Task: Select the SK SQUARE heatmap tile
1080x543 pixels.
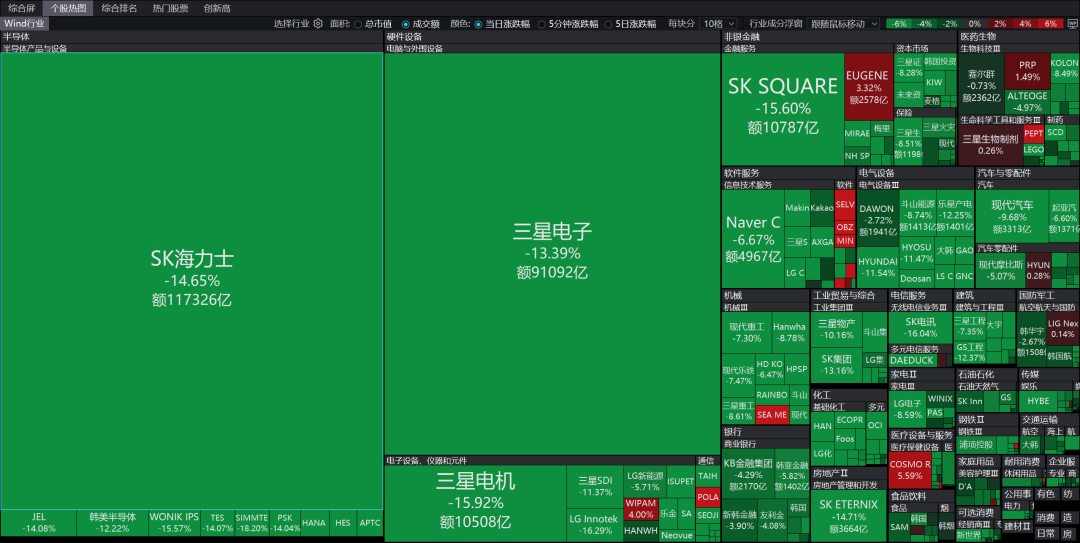Action: pos(783,109)
